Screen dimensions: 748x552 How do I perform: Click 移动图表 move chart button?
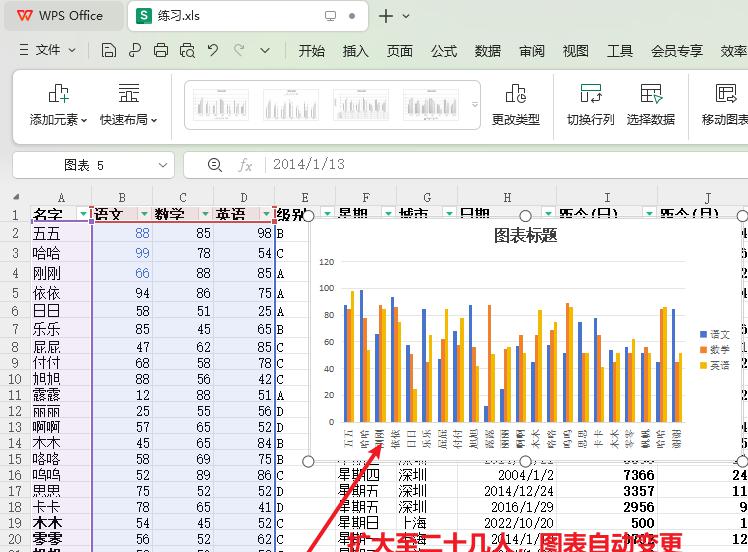[x=725, y=104]
